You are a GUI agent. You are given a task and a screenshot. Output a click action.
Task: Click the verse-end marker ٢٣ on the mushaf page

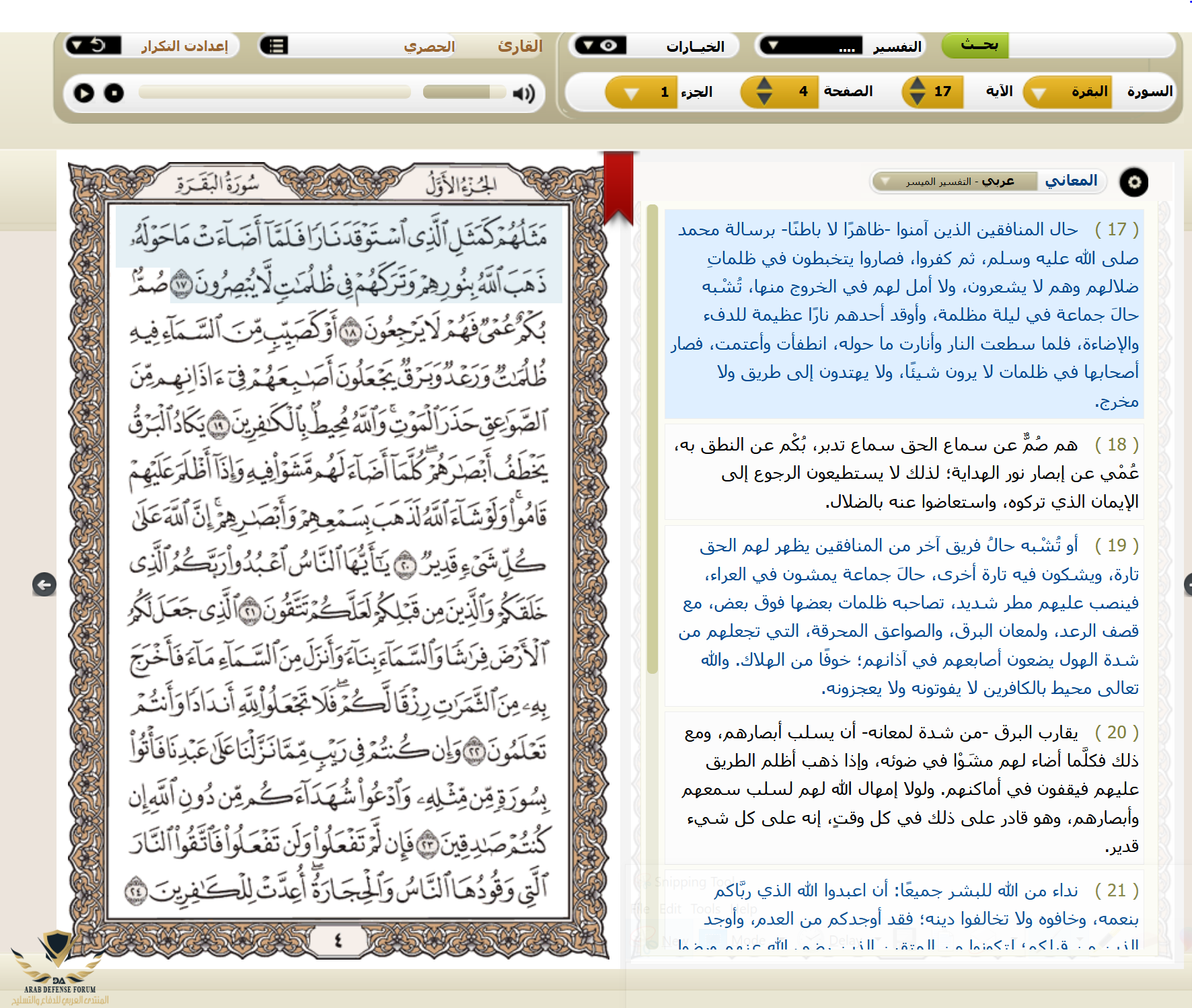(x=427, y=844)
